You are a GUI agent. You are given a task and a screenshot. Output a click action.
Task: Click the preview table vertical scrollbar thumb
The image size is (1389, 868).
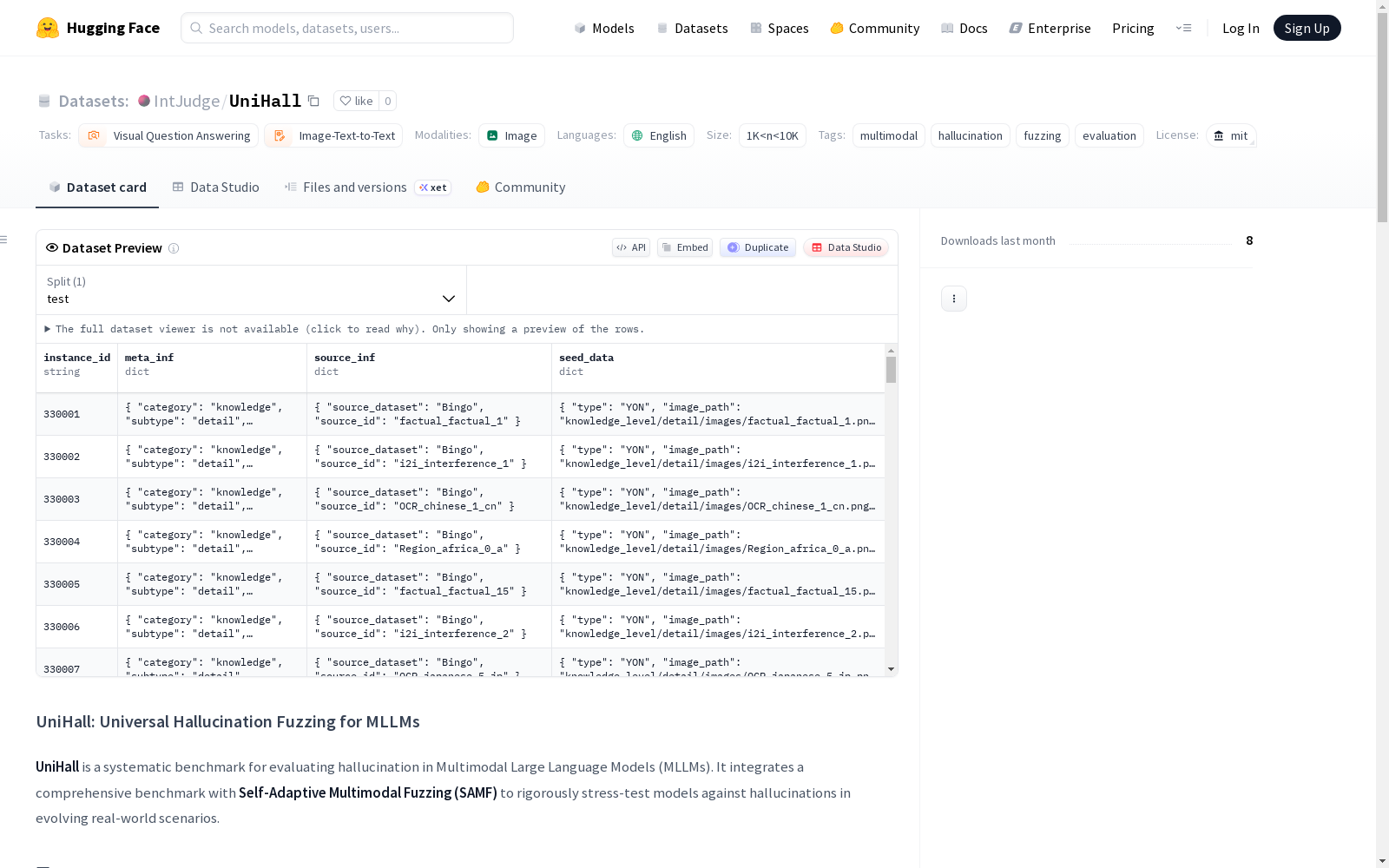[891, 369]
